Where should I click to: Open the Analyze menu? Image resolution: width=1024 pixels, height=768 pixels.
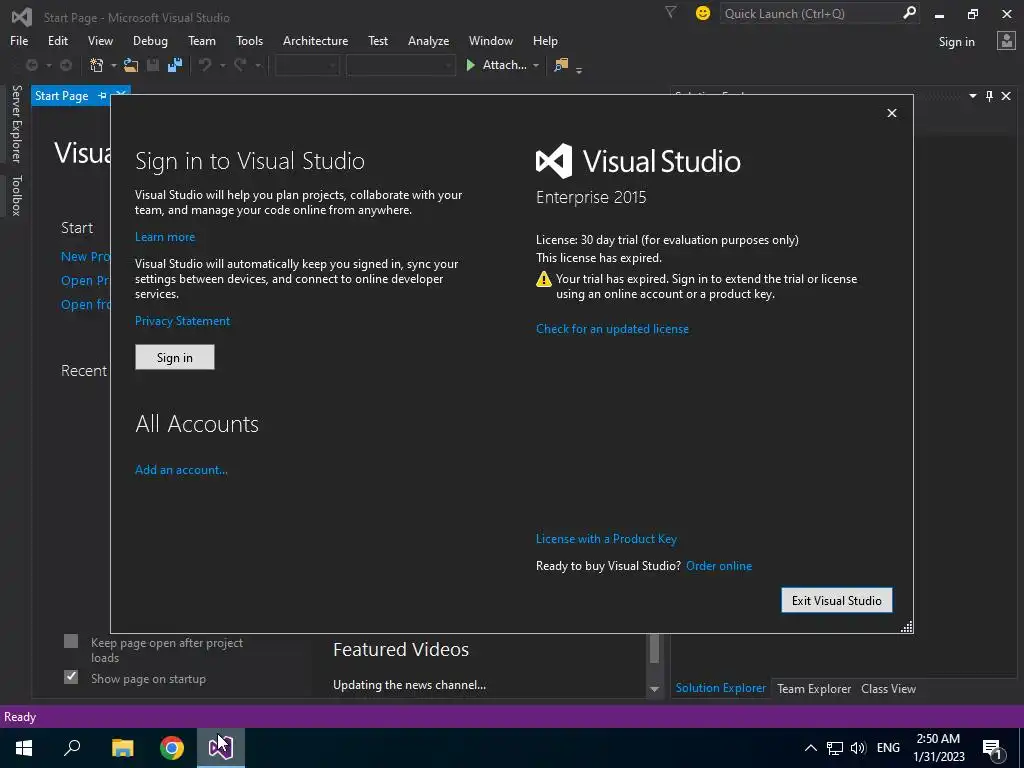pyautogui.click(x=428, y=40)
